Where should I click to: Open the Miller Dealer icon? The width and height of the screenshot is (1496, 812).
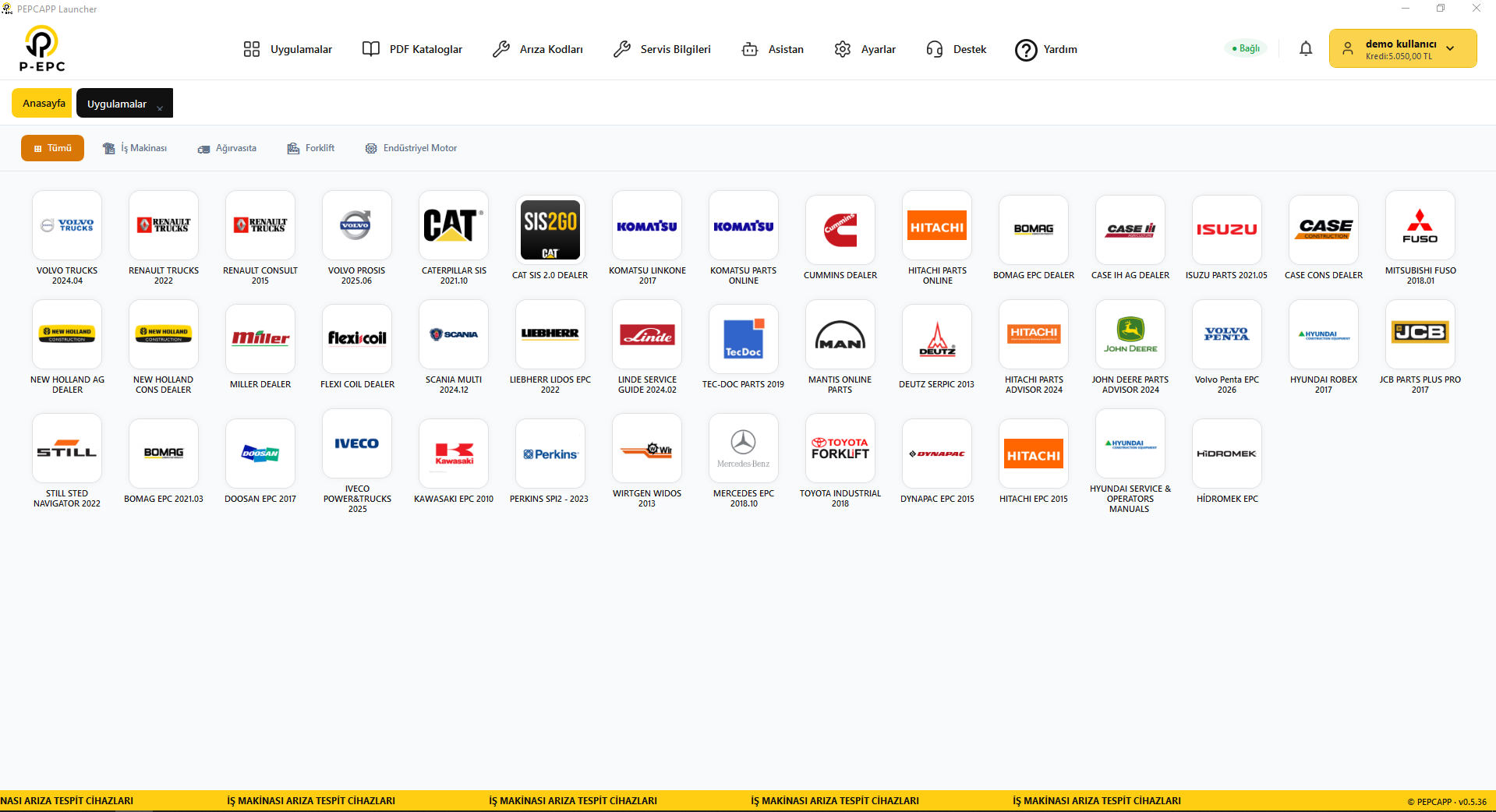(x=260, y=339)
